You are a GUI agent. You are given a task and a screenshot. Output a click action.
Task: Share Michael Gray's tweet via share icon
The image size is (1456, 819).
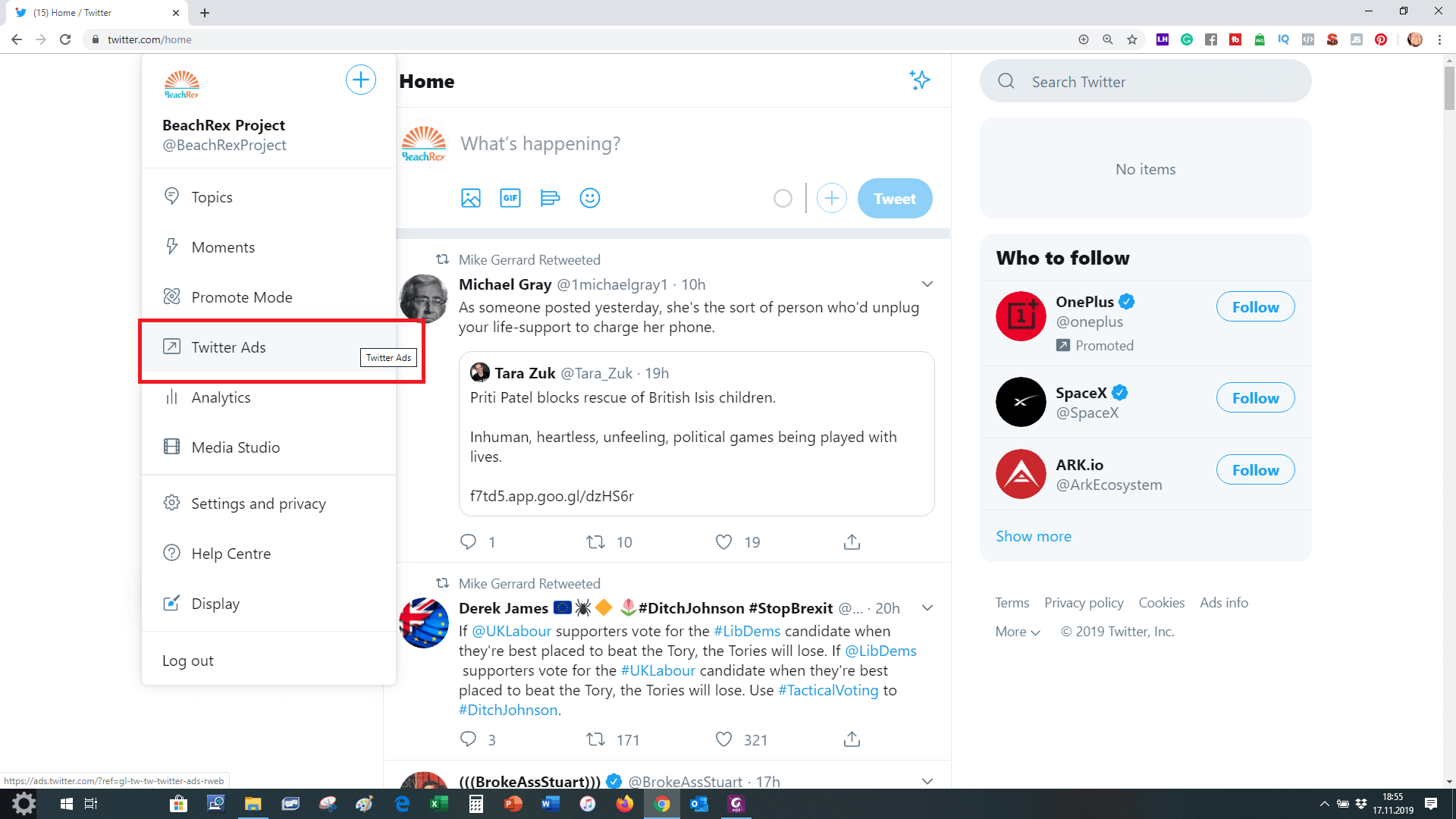click(852, 542)
